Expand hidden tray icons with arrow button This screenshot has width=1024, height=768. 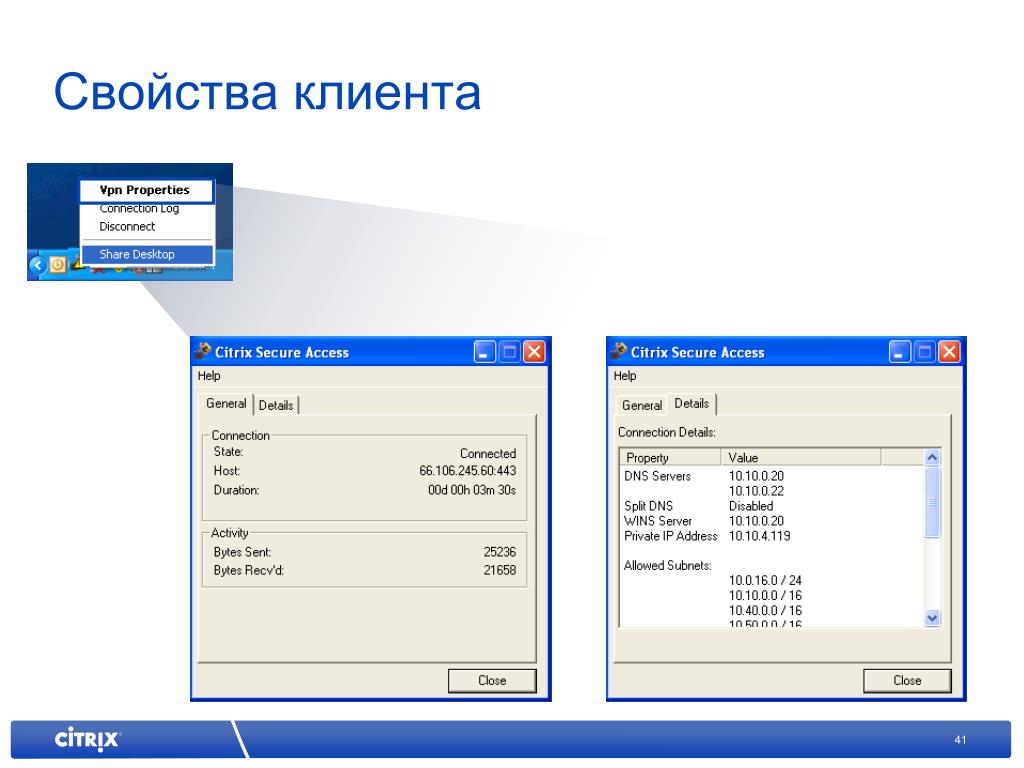click(38, 265)
